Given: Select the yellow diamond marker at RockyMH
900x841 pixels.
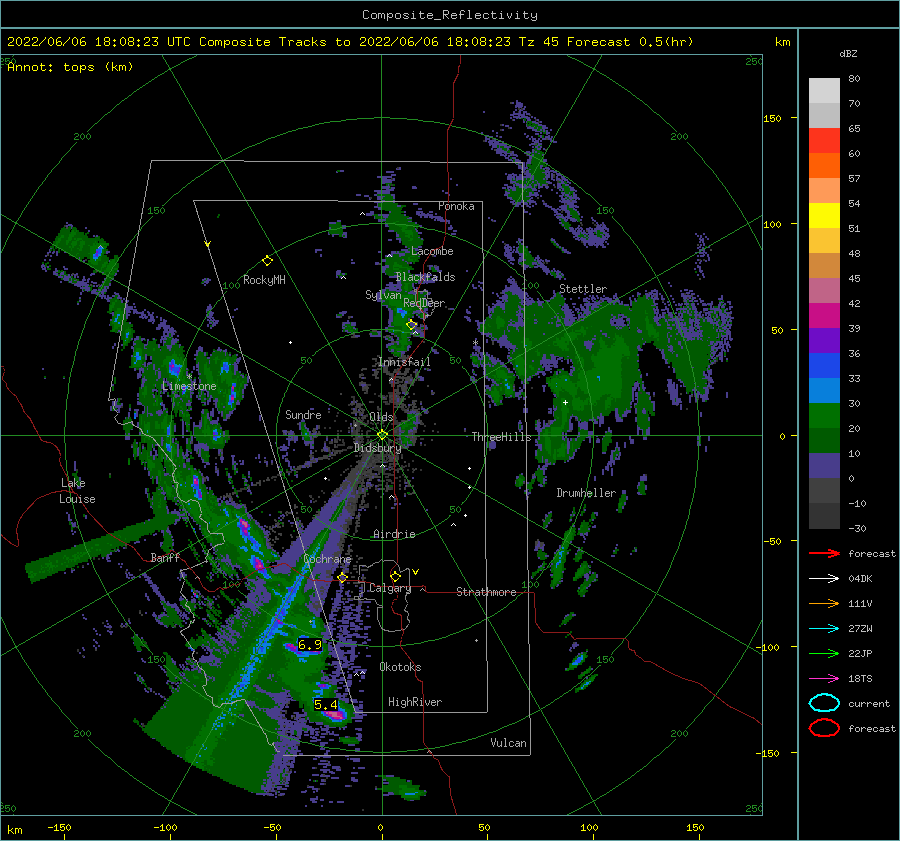Looking at the screenshot, I should (x=267, y=261).
